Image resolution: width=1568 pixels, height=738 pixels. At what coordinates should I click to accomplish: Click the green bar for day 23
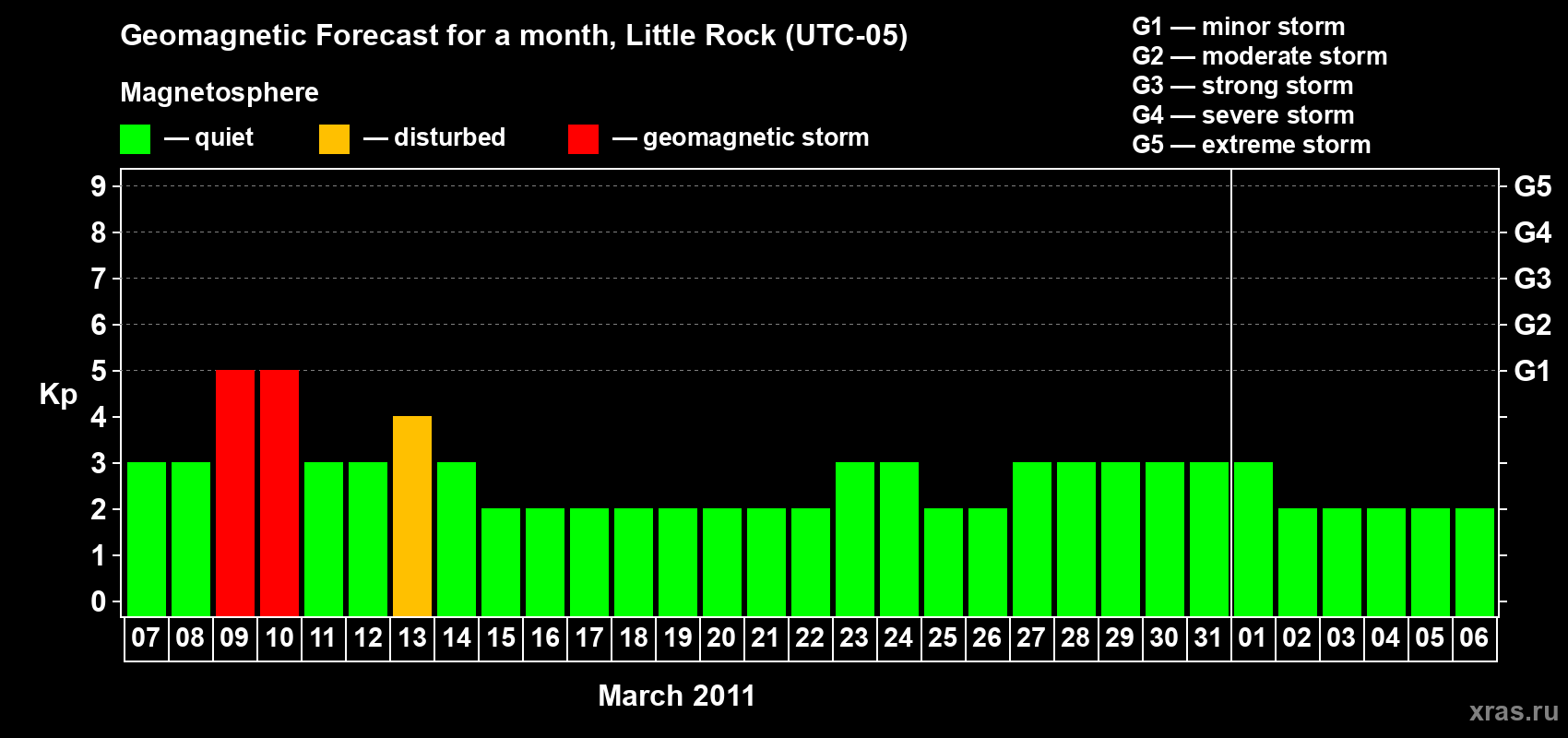click(855, 540)
